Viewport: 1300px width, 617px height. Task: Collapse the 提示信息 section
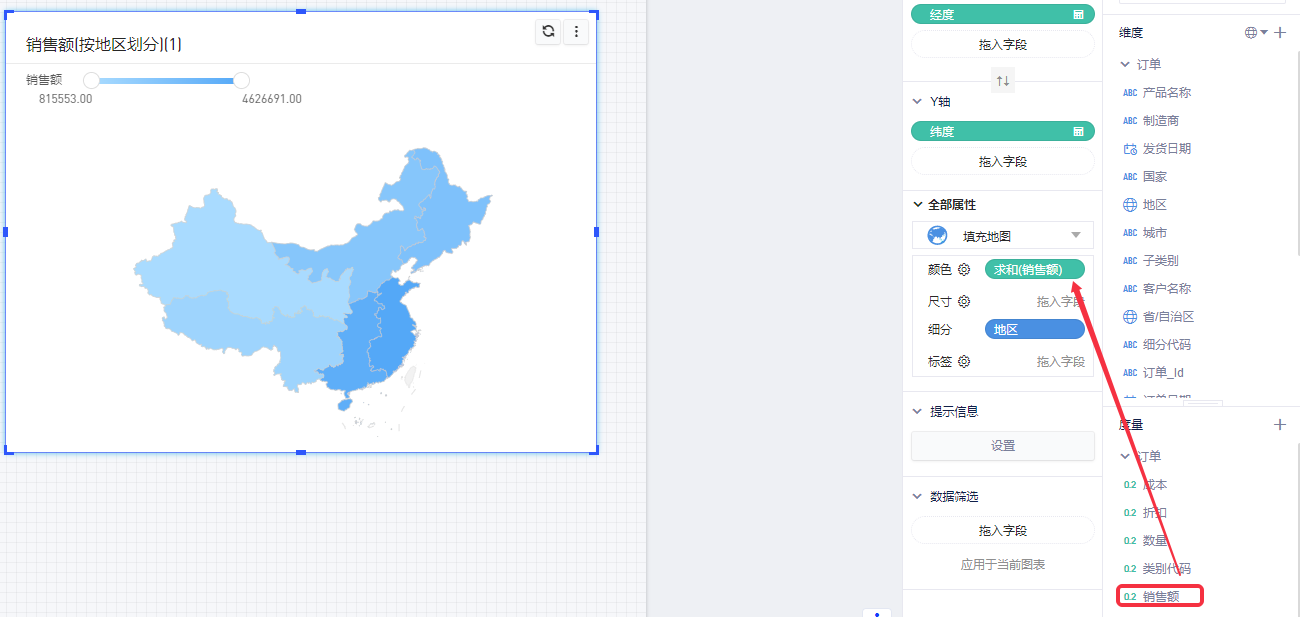[x=918, y=411]
